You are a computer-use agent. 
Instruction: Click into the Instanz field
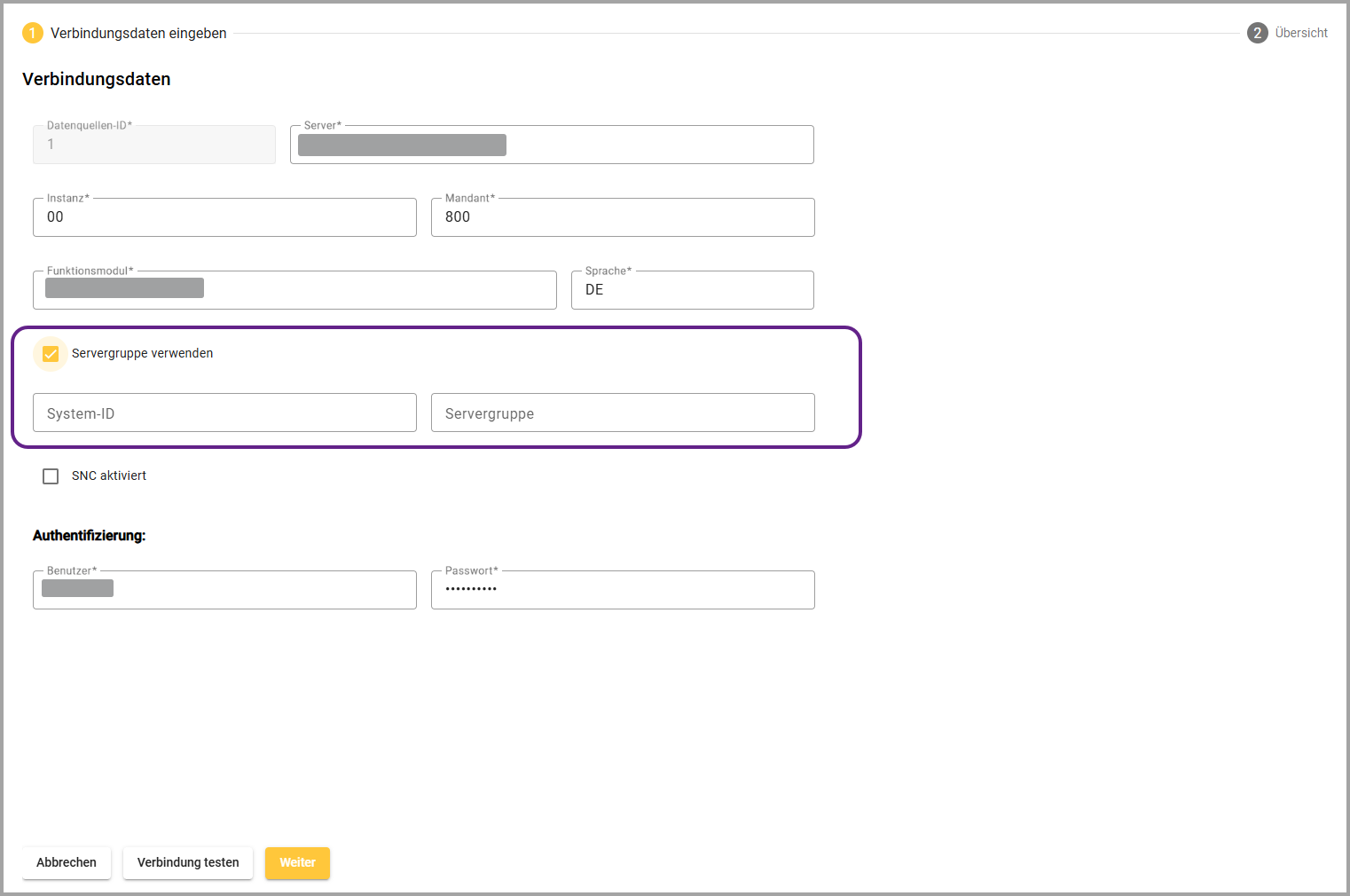pos(224,217)
